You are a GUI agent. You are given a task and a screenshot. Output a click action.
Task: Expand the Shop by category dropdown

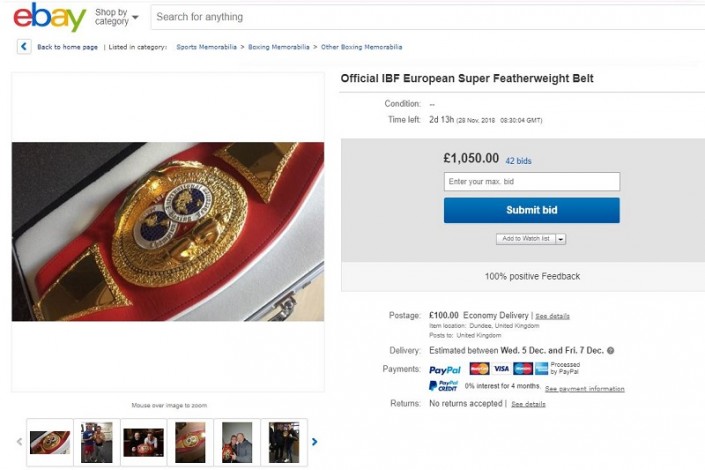coord(116,17)
